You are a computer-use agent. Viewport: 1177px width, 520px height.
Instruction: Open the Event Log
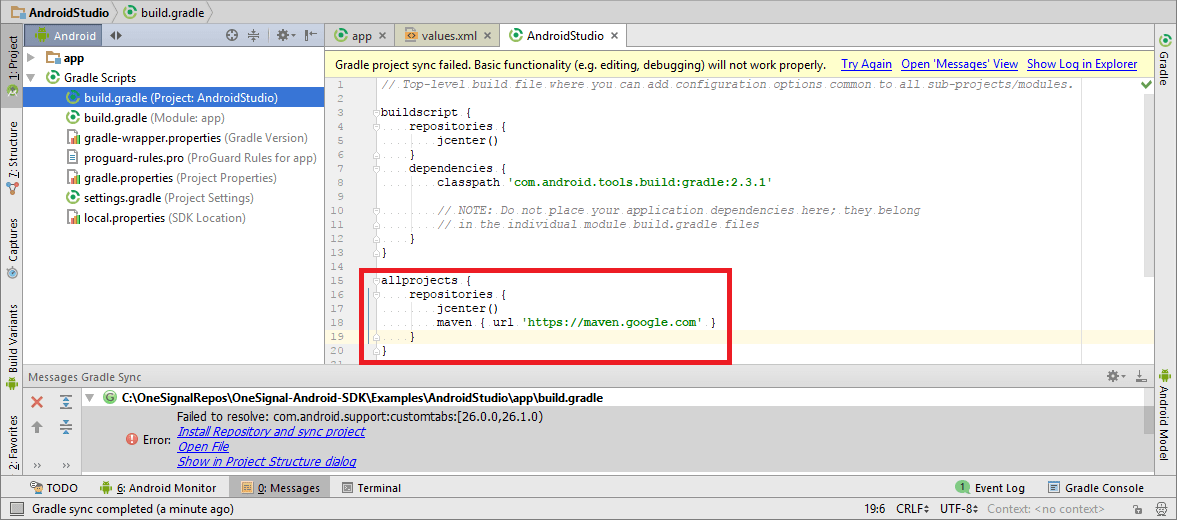tap(990, 488)
